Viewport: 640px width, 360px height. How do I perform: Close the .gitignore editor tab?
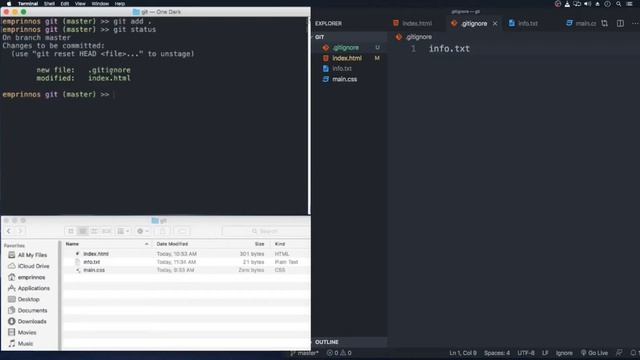pyautogui.click(x=495, y=24)
